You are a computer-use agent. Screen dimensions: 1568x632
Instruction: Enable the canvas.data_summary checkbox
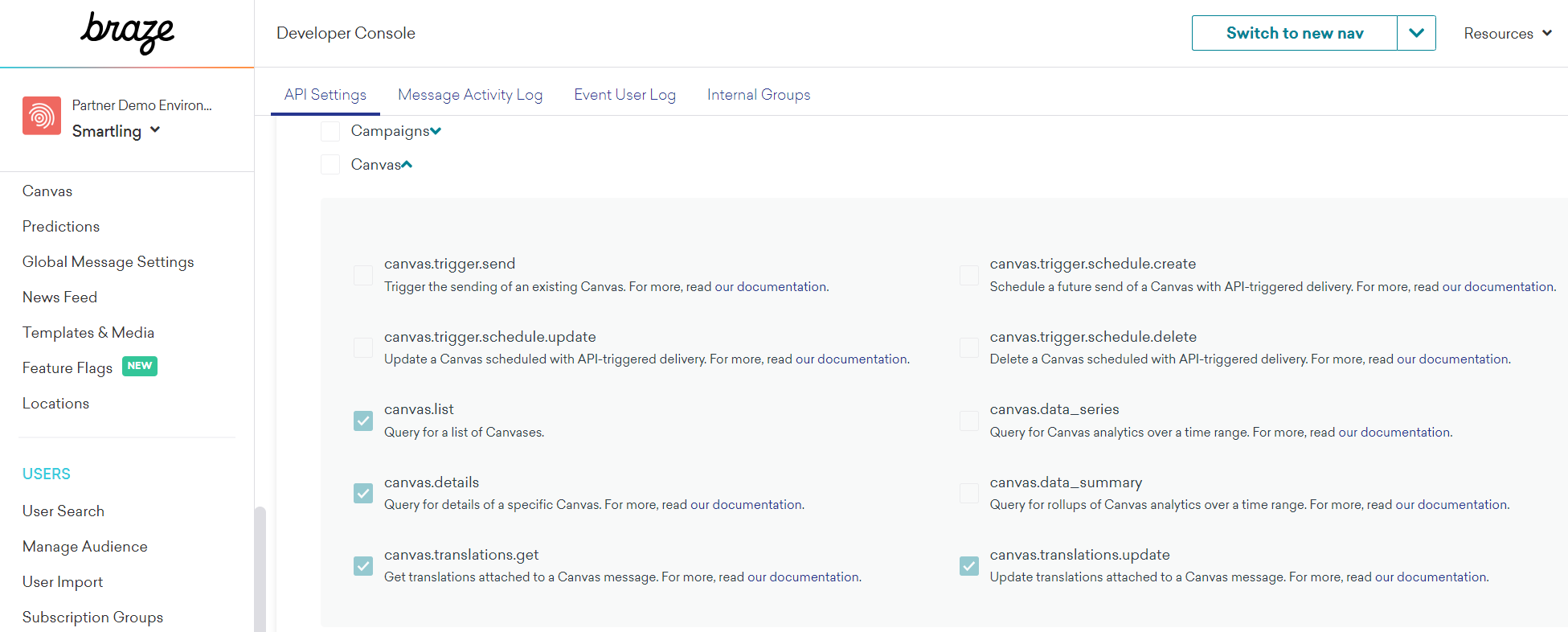click(969, 493)
